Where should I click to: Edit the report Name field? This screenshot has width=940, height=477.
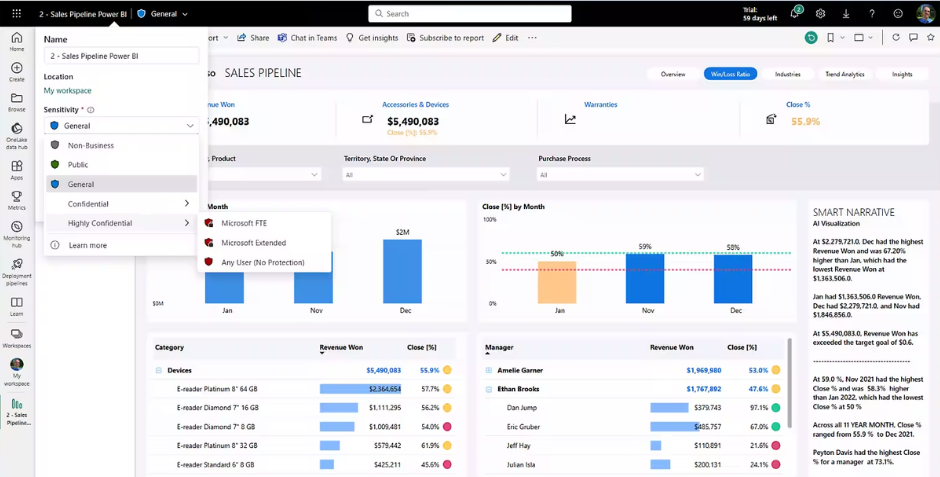[x=121, y=56]
